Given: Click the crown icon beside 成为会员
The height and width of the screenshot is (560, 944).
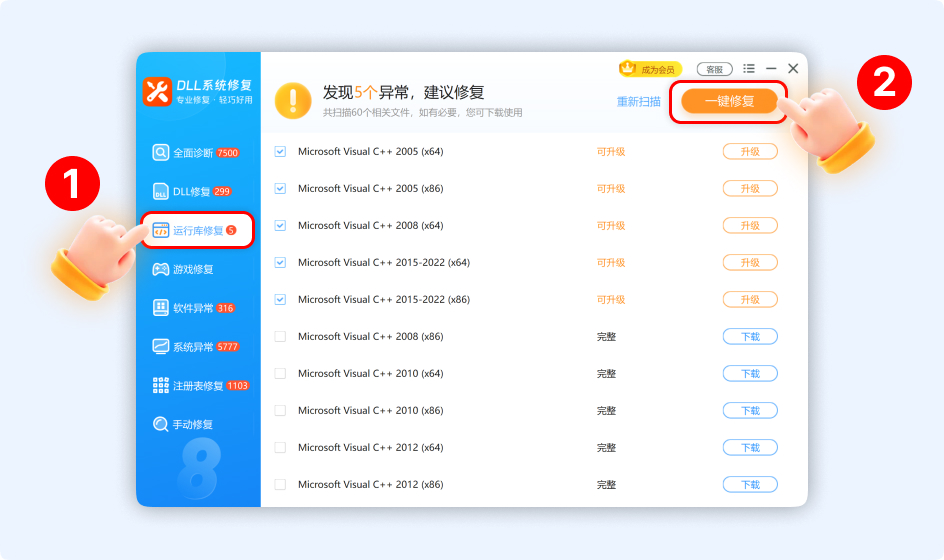Looking at the screenshot, I should [x=628, y=68].
